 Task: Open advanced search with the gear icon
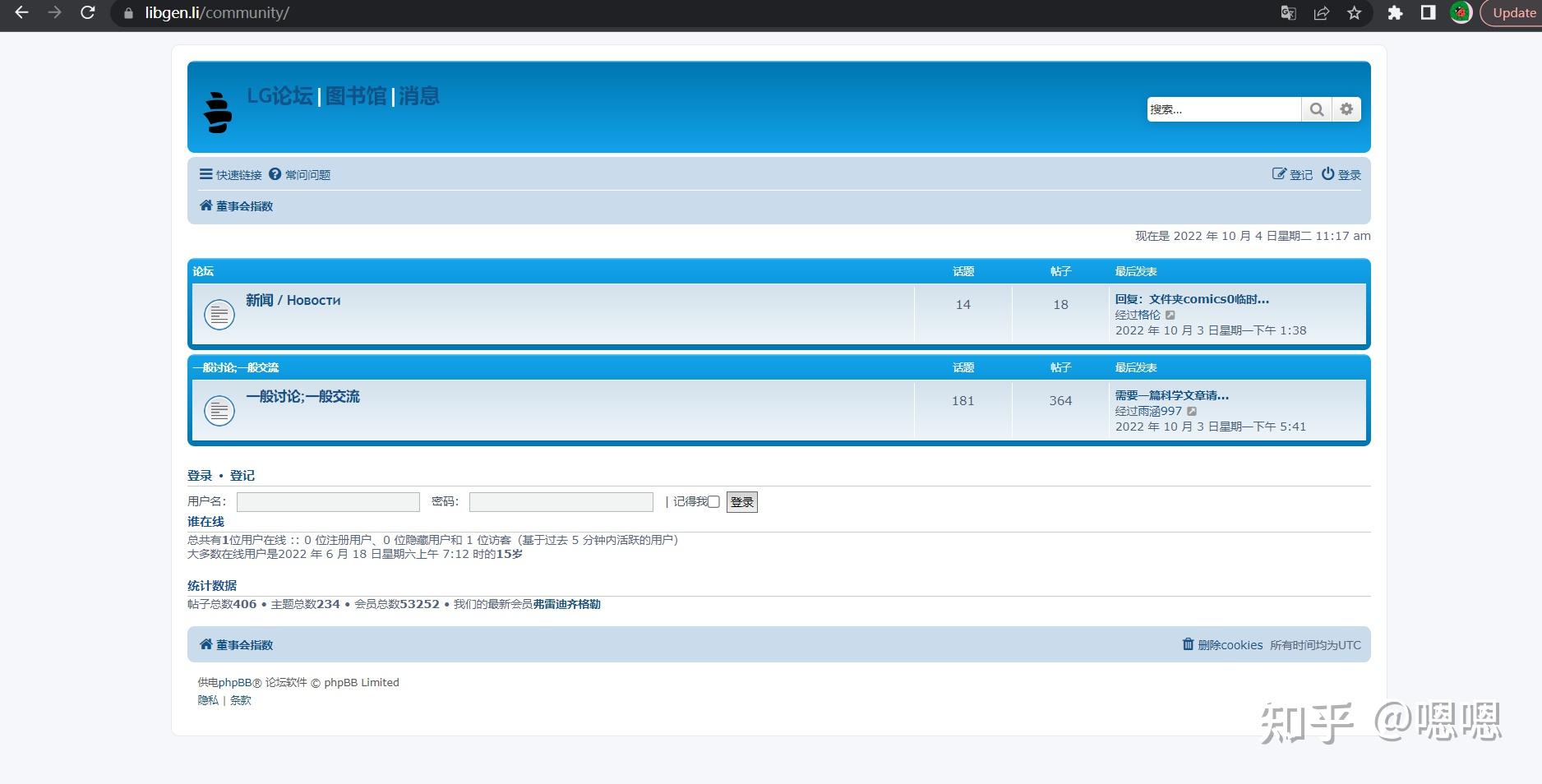pyautogui.click(x=1346, y=109)
